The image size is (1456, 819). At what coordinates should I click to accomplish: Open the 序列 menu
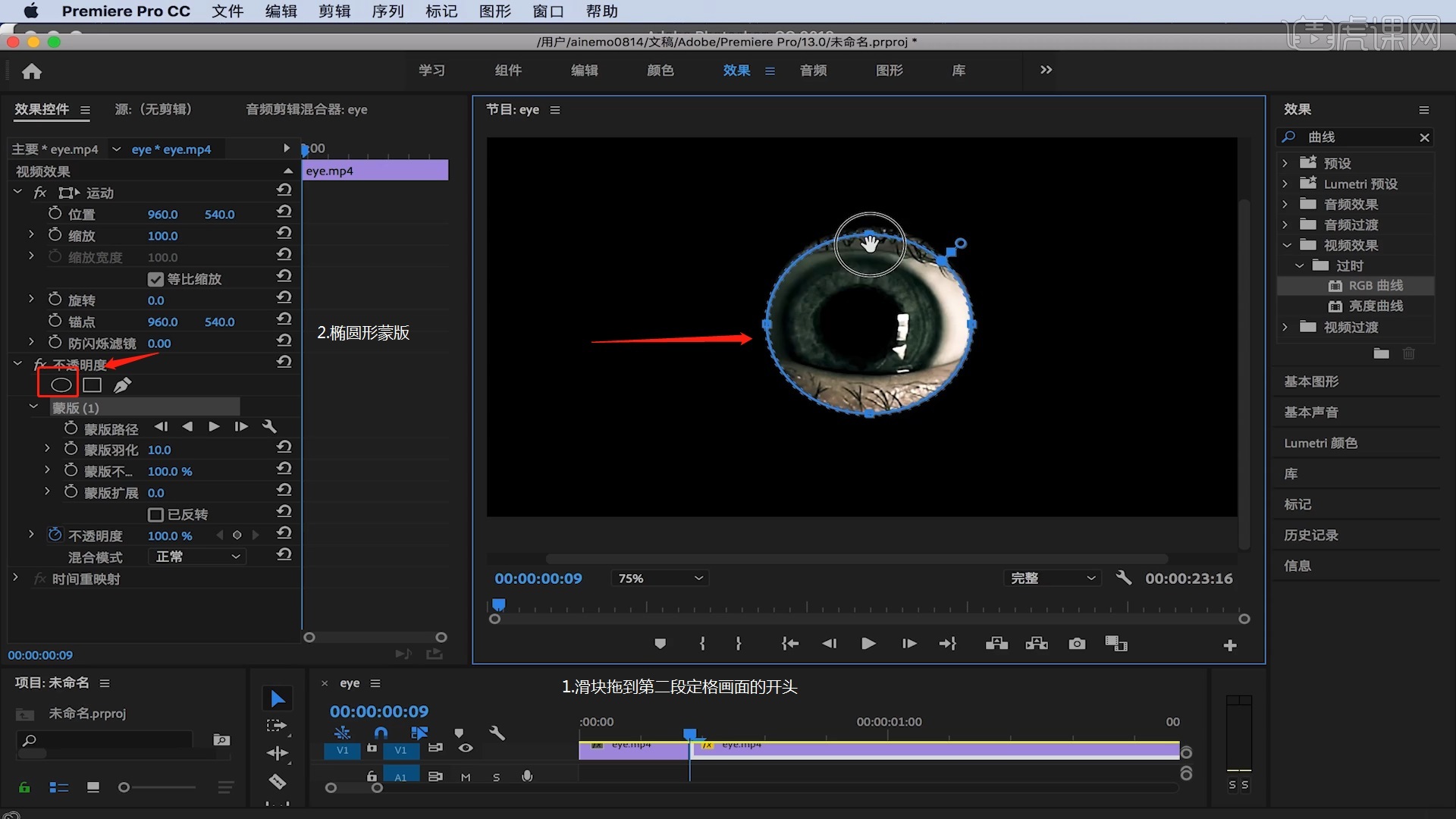click(x=388, y=11)
